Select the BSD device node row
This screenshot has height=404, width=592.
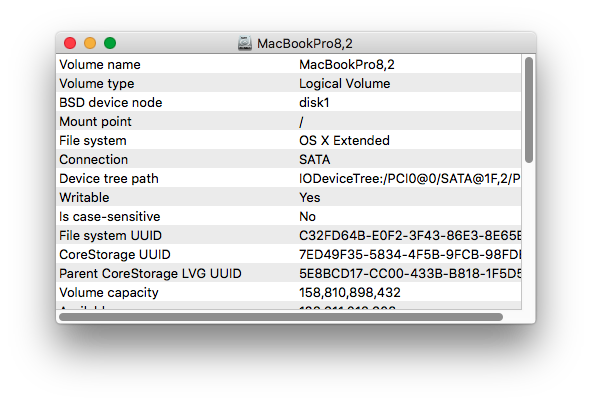coord(289,102)
